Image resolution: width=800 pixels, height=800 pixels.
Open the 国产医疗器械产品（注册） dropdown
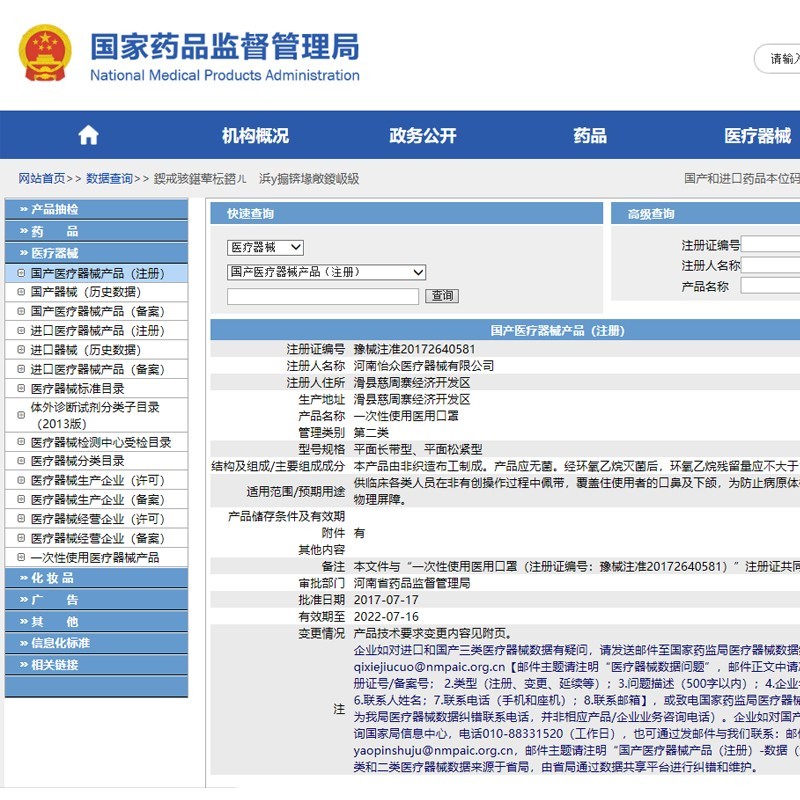[326, 272]
